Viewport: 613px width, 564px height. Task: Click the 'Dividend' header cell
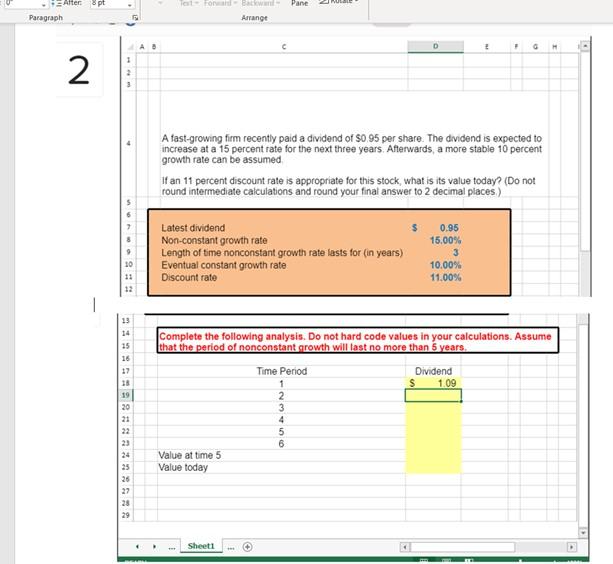click(433, 371)
